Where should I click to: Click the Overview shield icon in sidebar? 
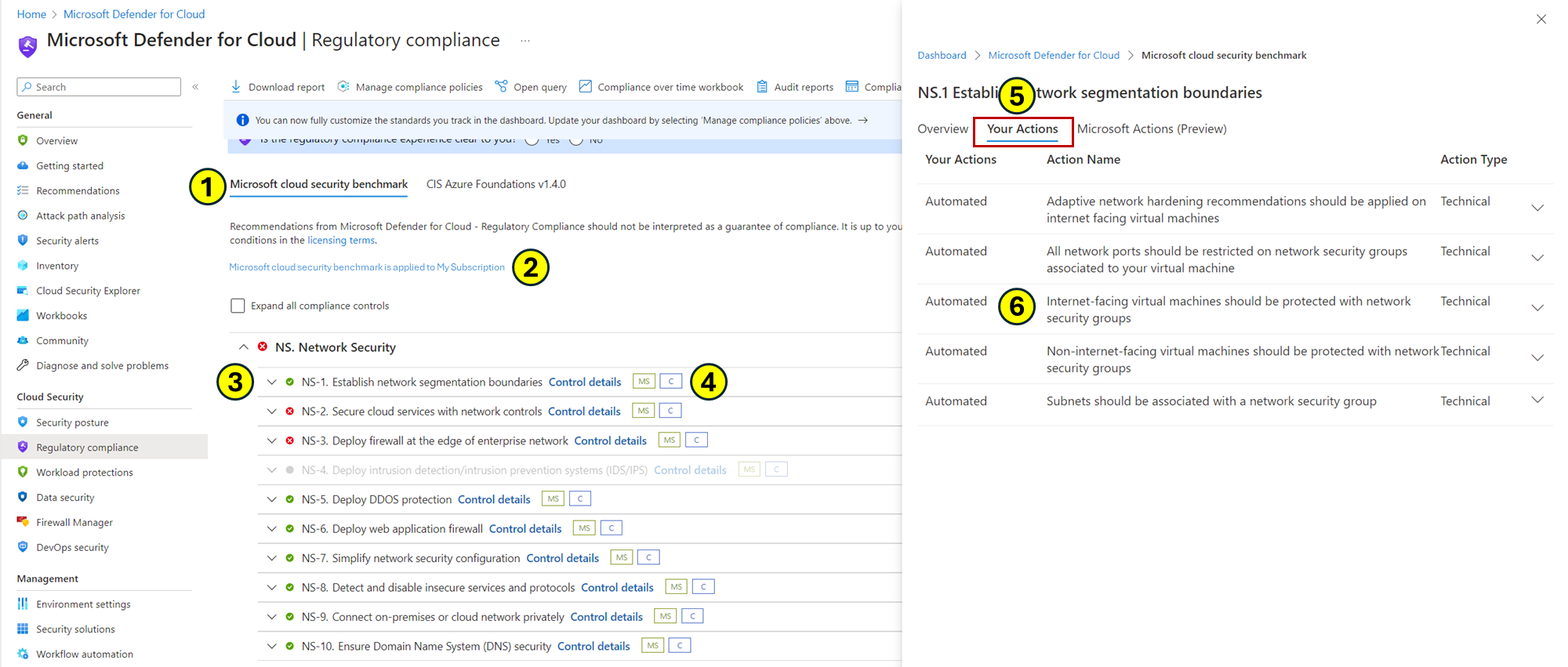(23, 140)
